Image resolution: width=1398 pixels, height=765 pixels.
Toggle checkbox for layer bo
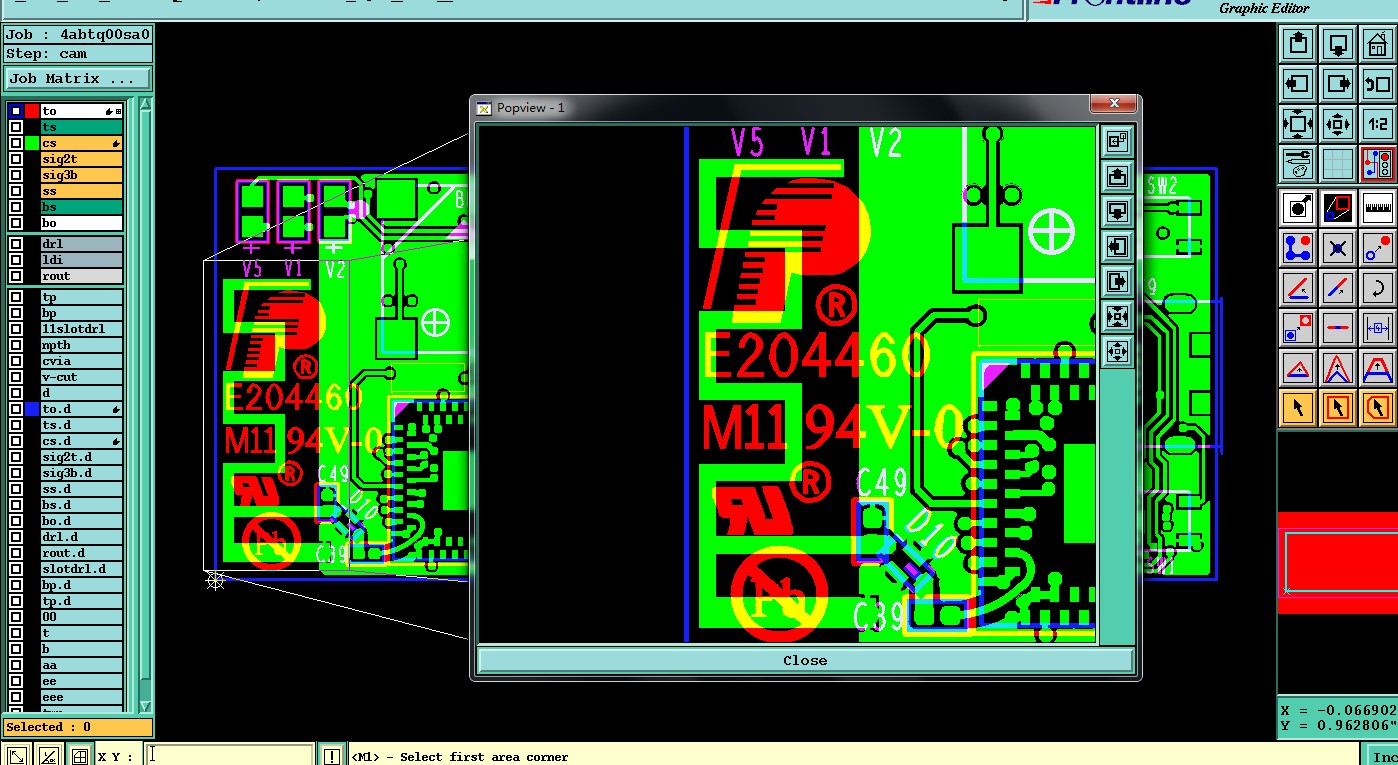[x=15, y=223]
